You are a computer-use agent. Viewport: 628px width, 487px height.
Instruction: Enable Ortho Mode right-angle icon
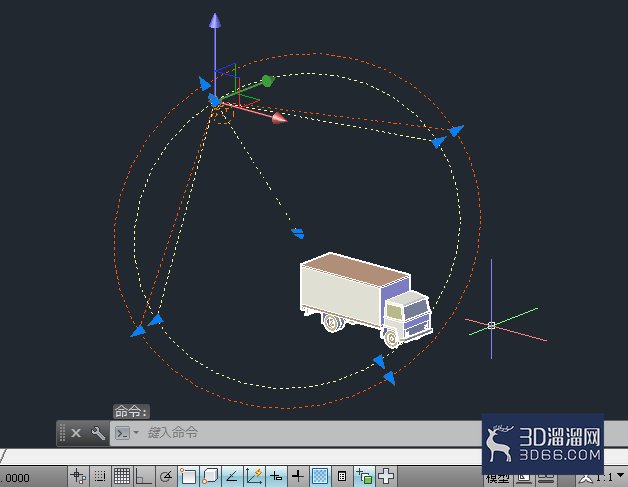pyautogui.click(x=143, y=476)
